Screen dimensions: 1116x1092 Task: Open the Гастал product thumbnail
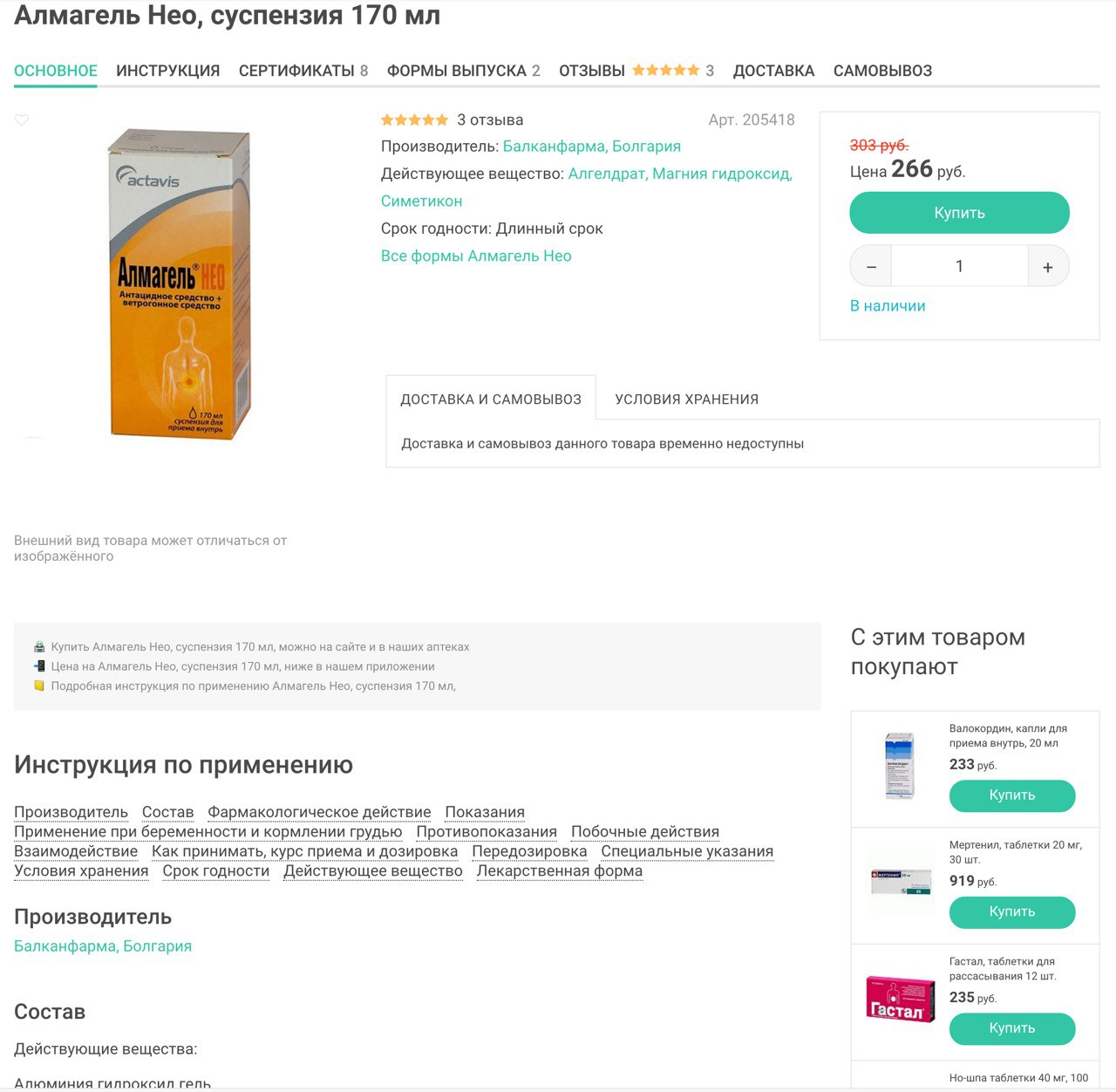[x=901, y=1000]
